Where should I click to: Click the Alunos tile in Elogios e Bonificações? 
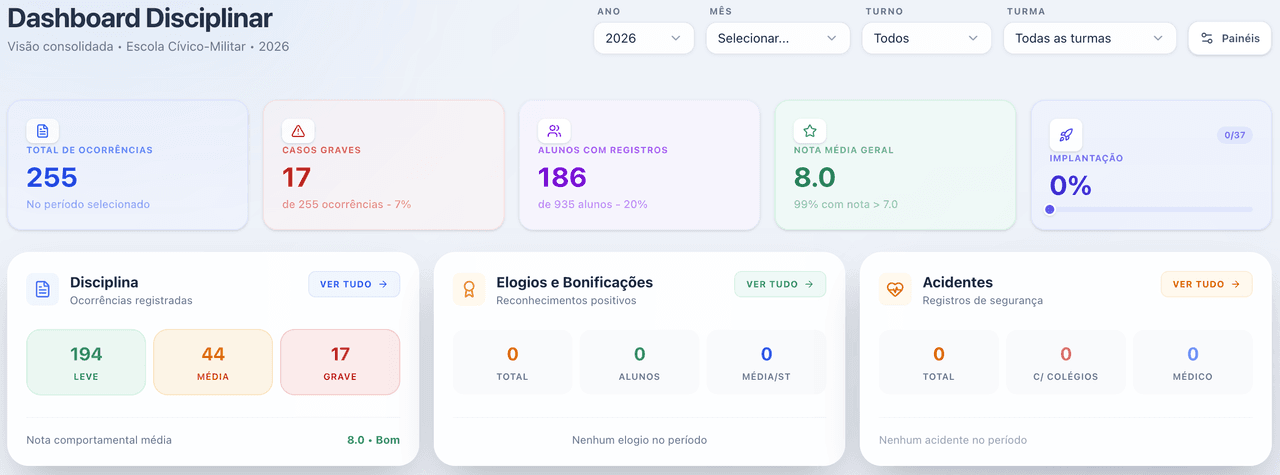[x=640, y=362]
